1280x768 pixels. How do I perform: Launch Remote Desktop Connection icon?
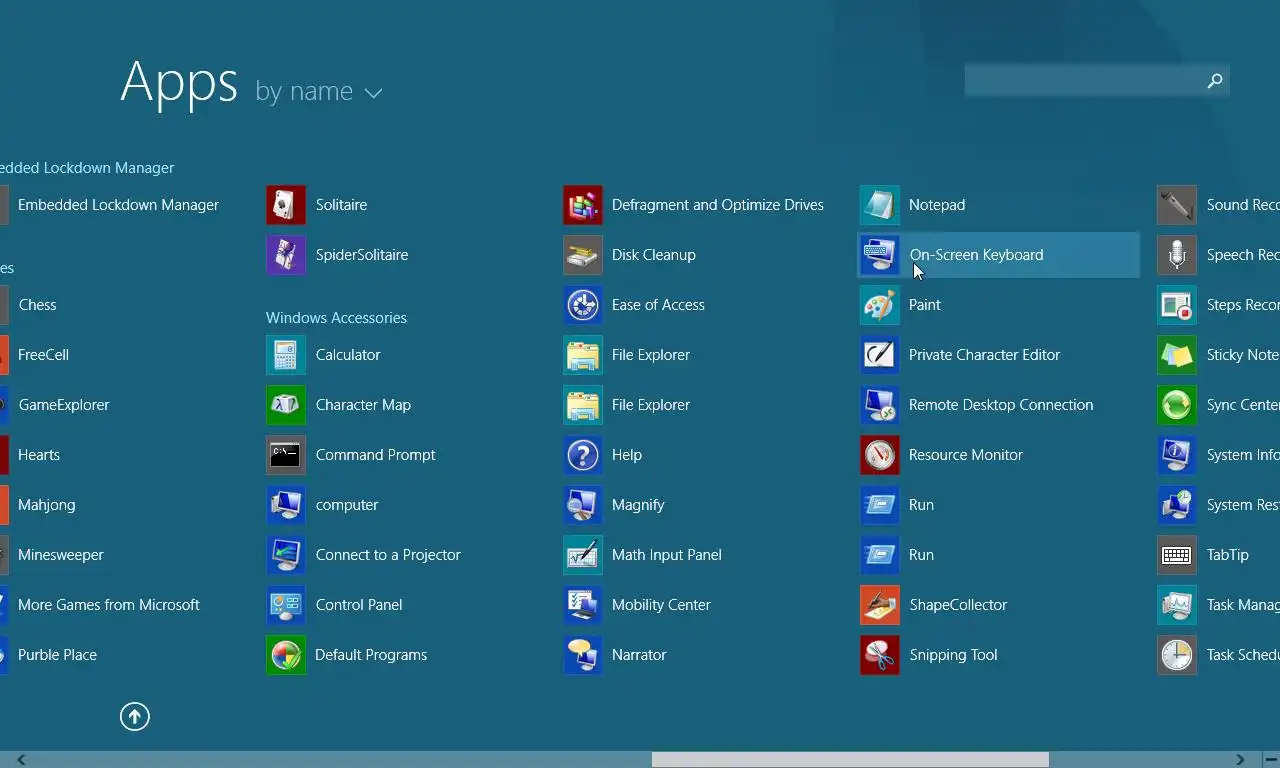[x=880, y=405]
